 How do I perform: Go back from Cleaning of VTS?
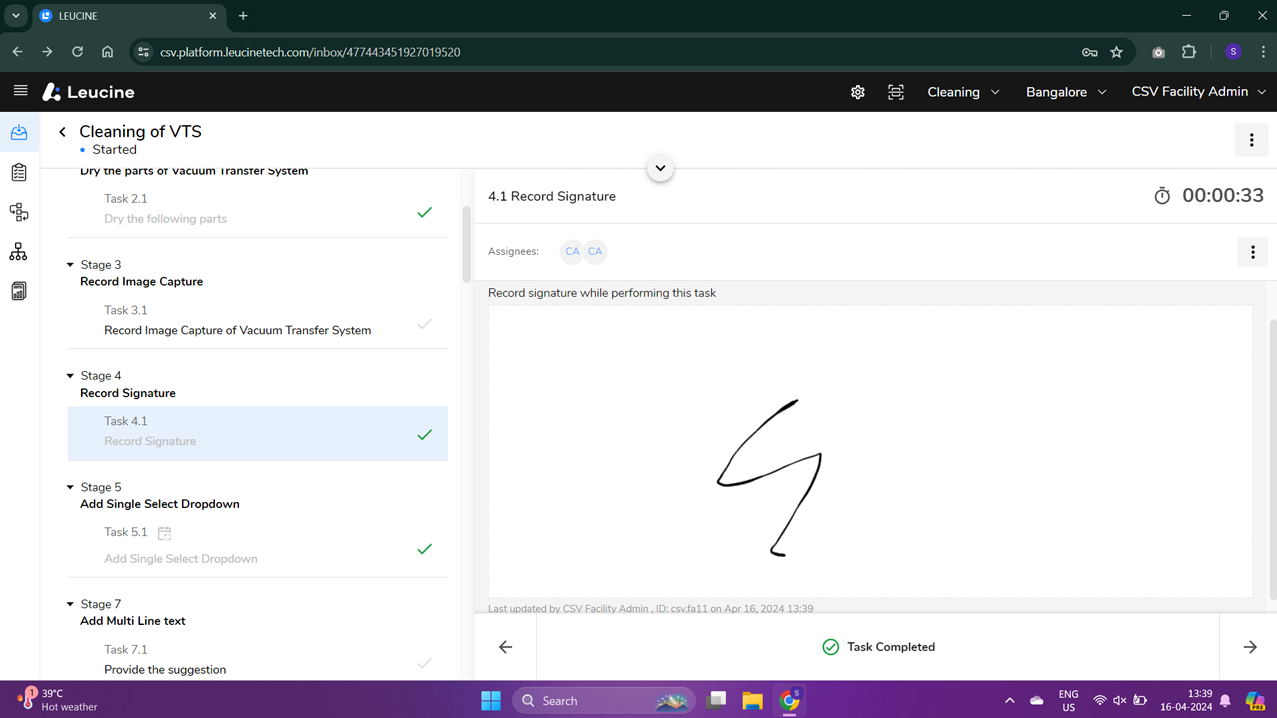point(62,132)
